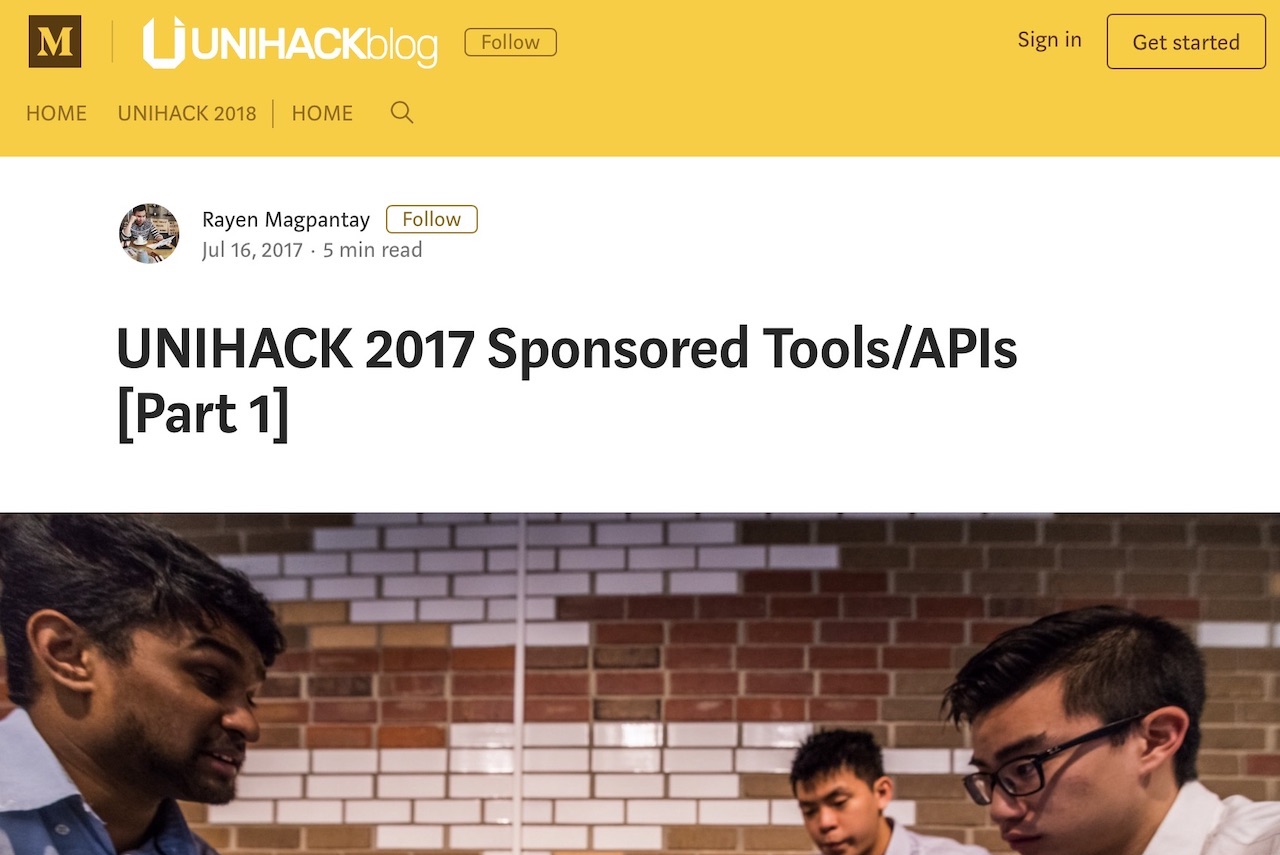Click the Sign in link

pos(1049,40)
